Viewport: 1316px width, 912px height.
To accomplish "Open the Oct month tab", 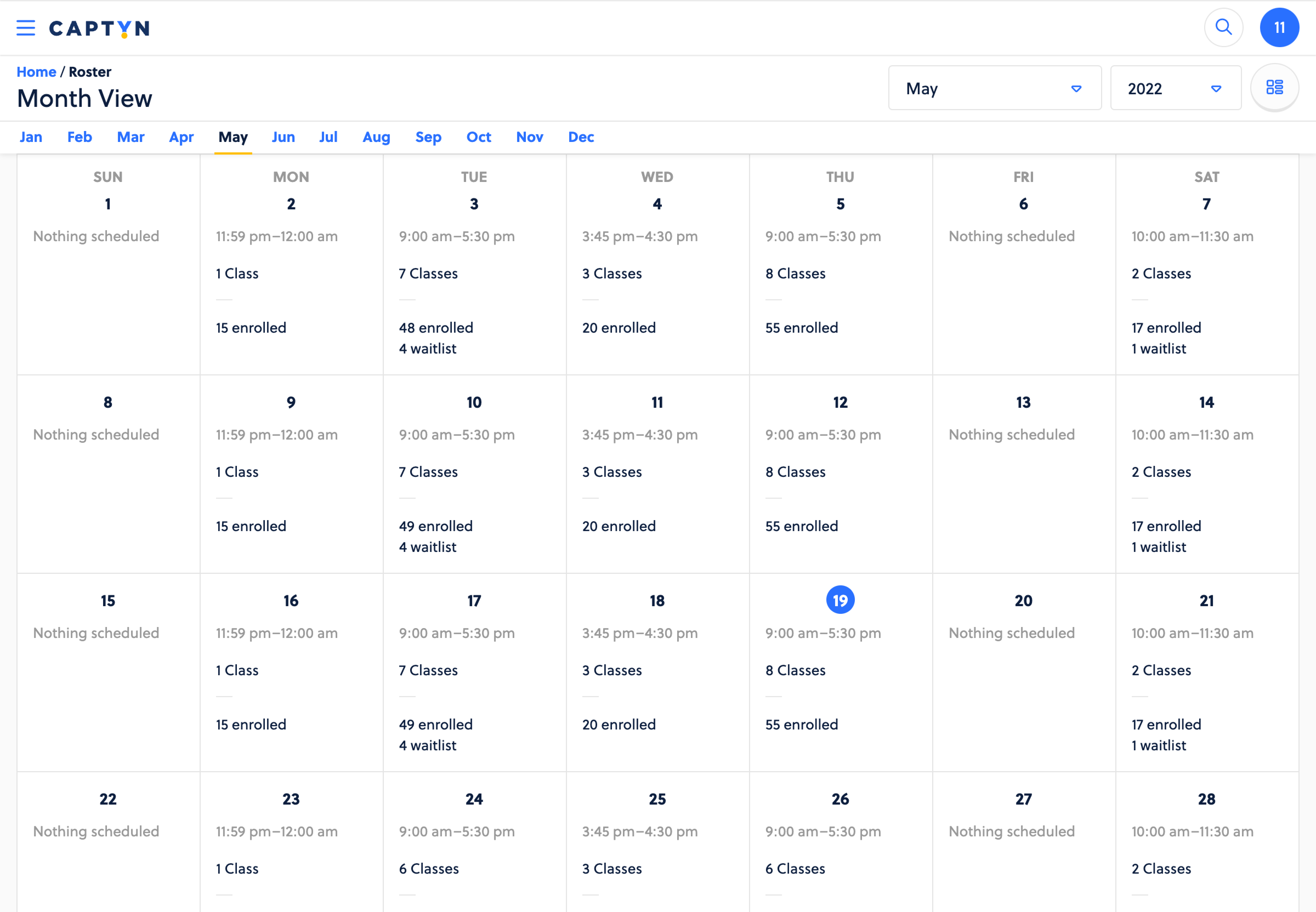I will (478, 137).
